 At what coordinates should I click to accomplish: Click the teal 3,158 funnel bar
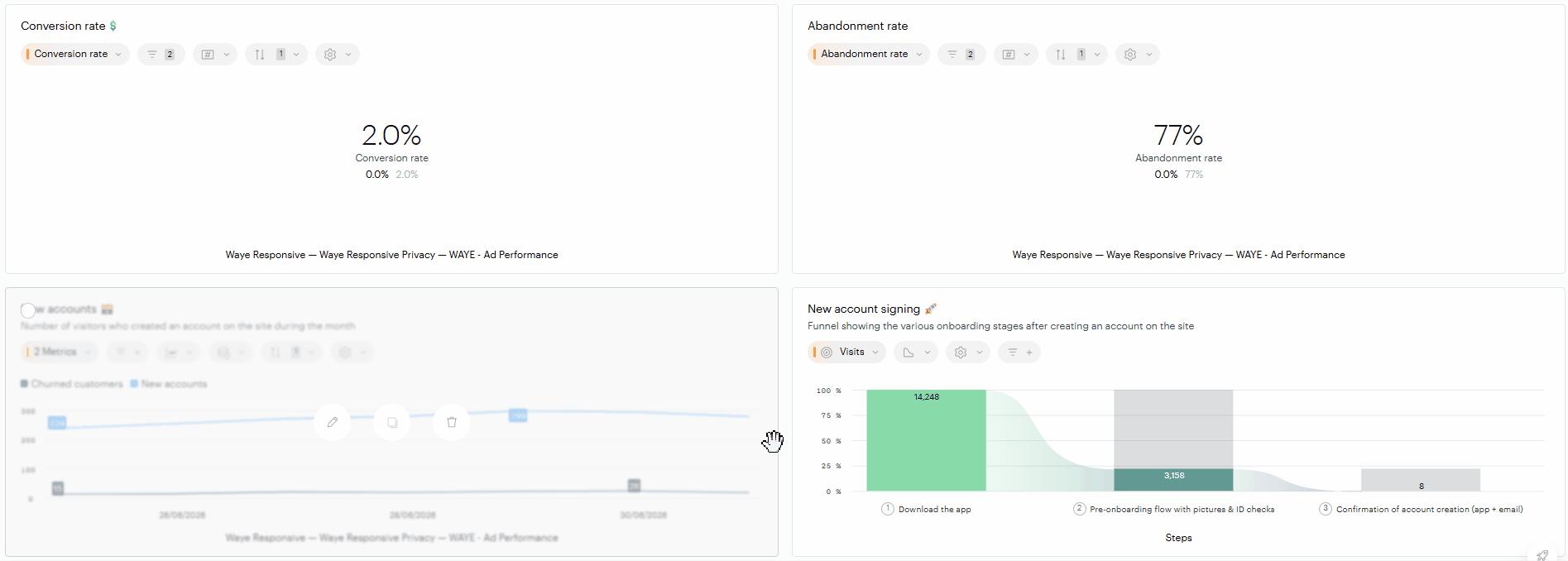1173,480
